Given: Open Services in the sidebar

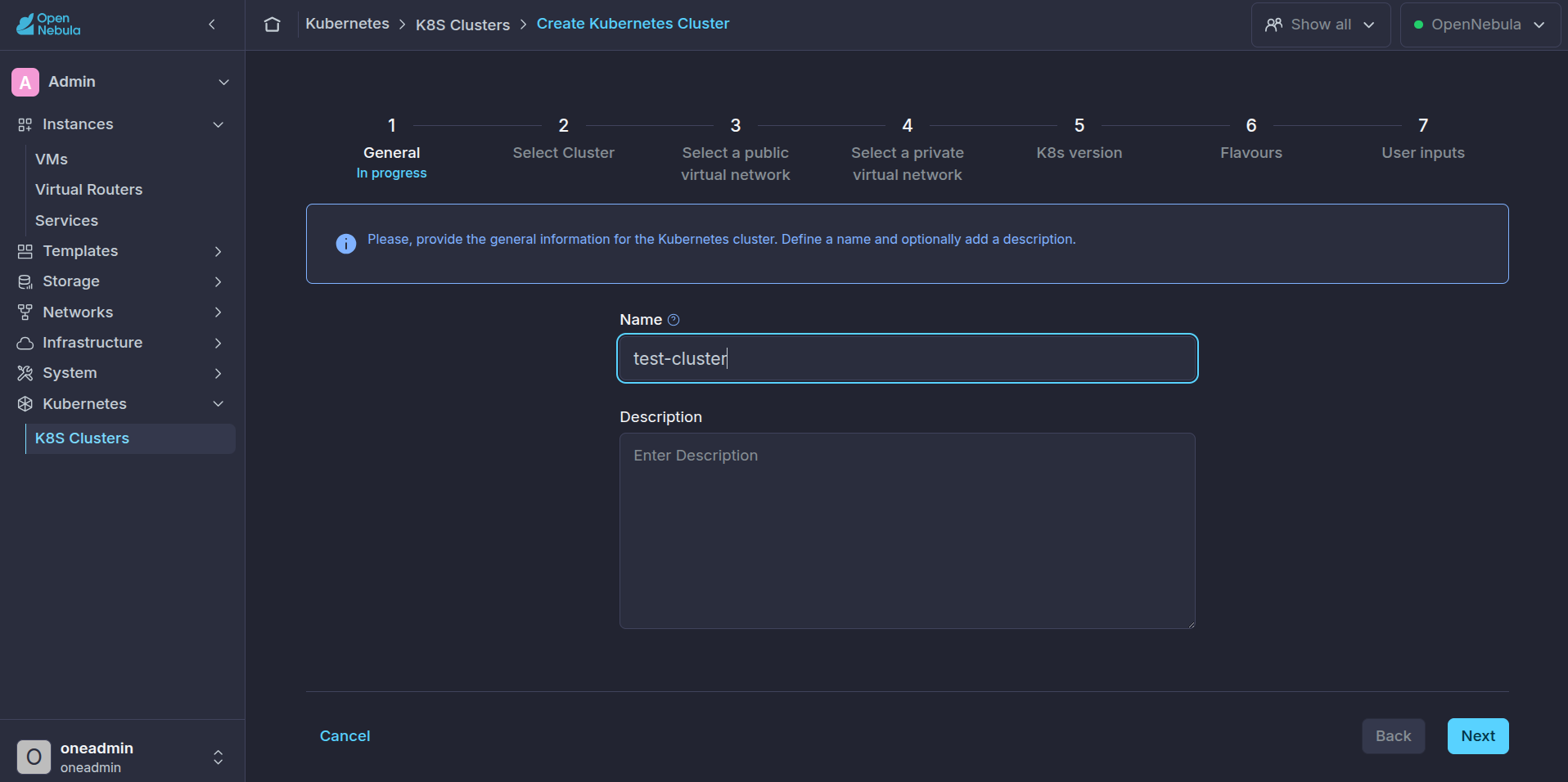Looking at the screenshot, I should coord(66,221).
